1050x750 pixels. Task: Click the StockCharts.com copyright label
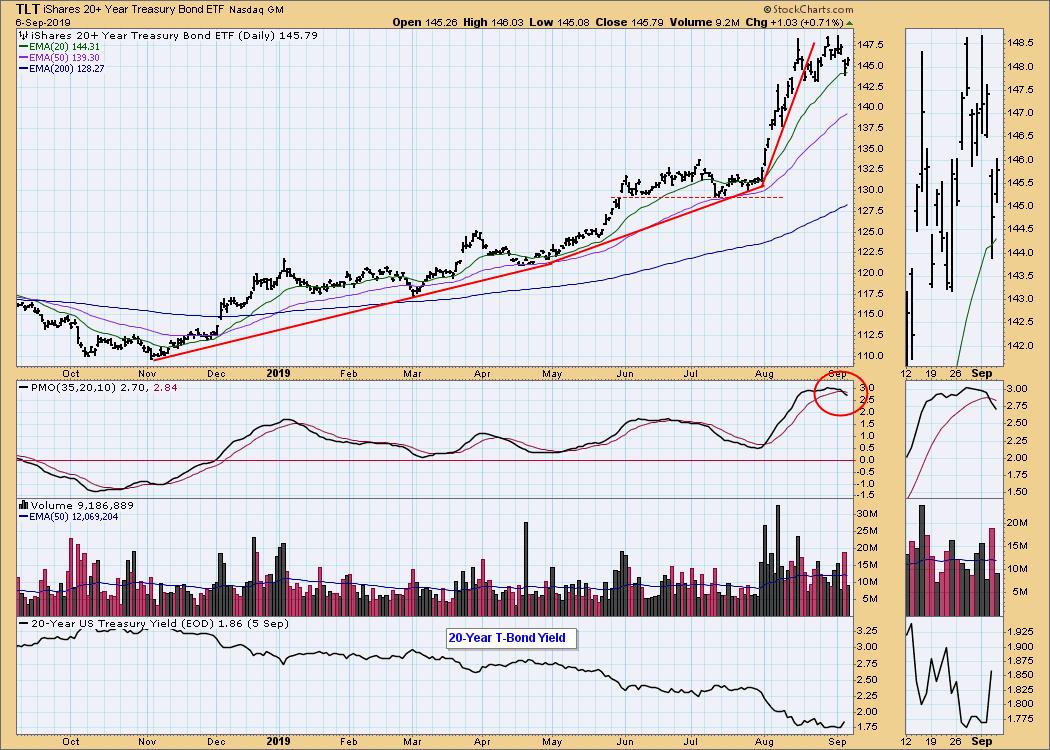click(x=808, y=9)
